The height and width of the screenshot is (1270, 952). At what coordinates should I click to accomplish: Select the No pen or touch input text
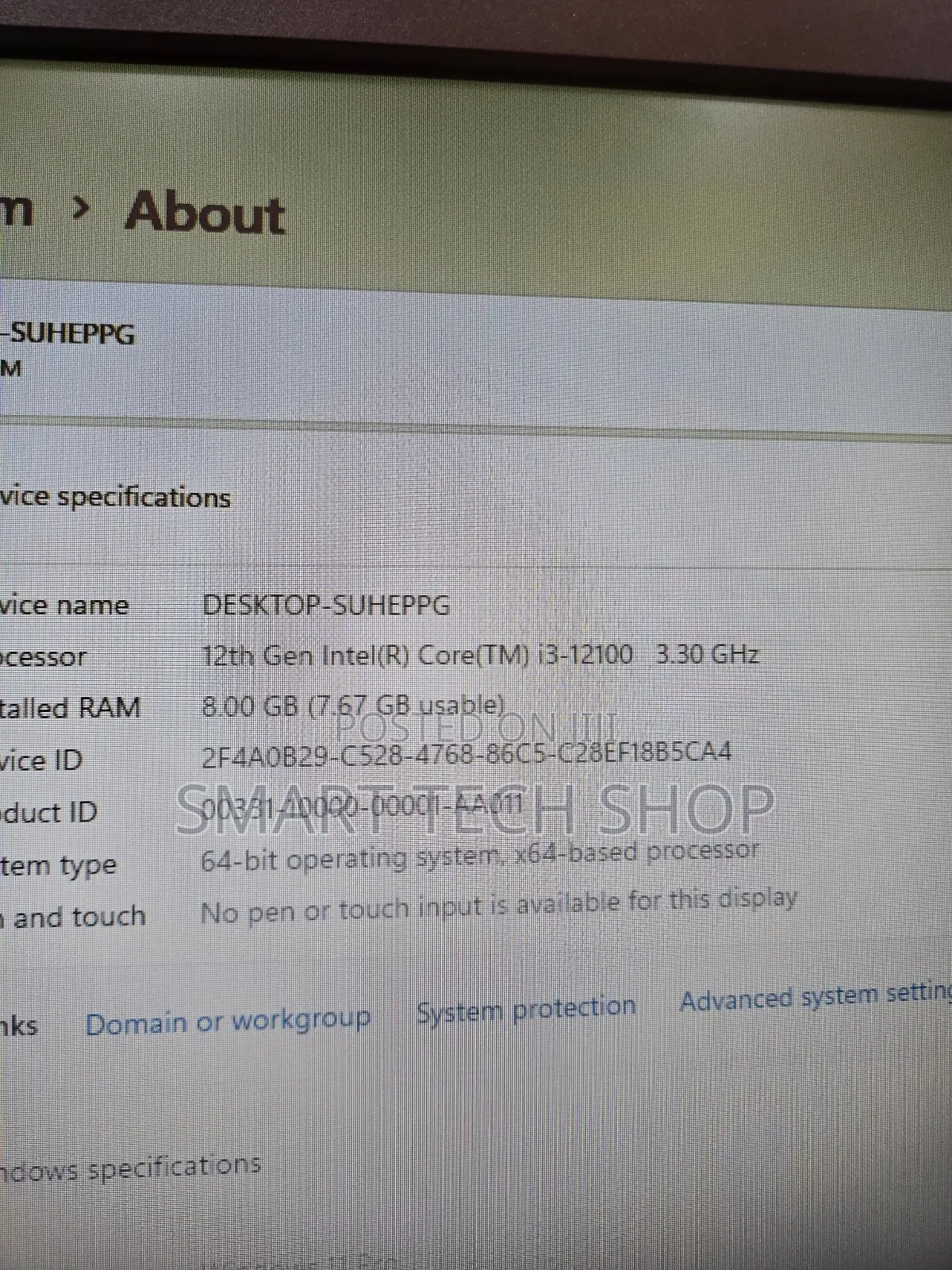[498, 906]
